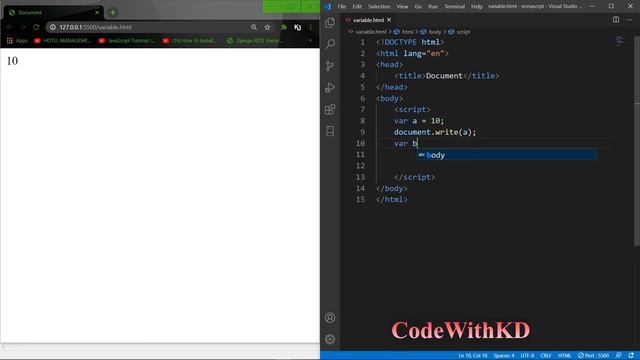Close the variable.html editor tab

389,20
